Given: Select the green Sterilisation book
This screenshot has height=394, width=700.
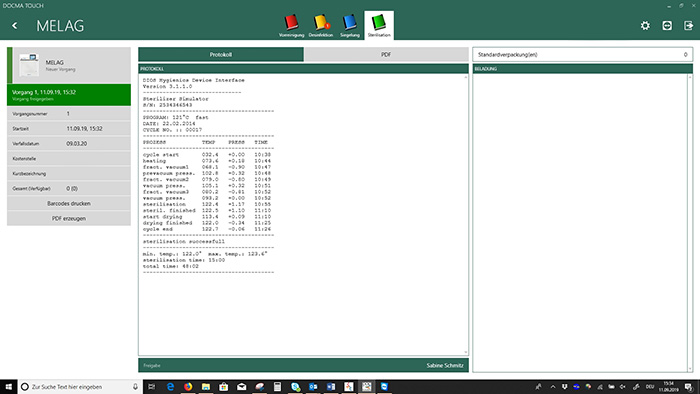Looking at the screenshot, I should [379, 25].
